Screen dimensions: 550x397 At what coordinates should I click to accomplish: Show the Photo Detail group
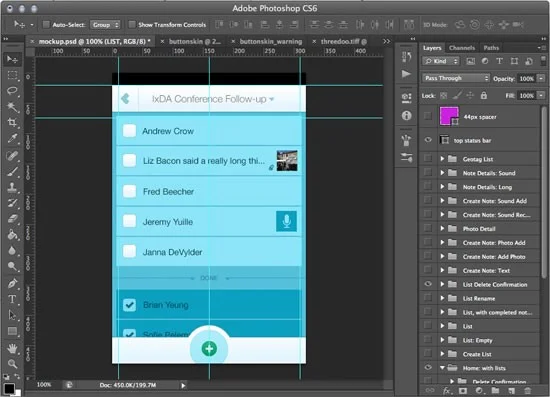click(428, 228)
